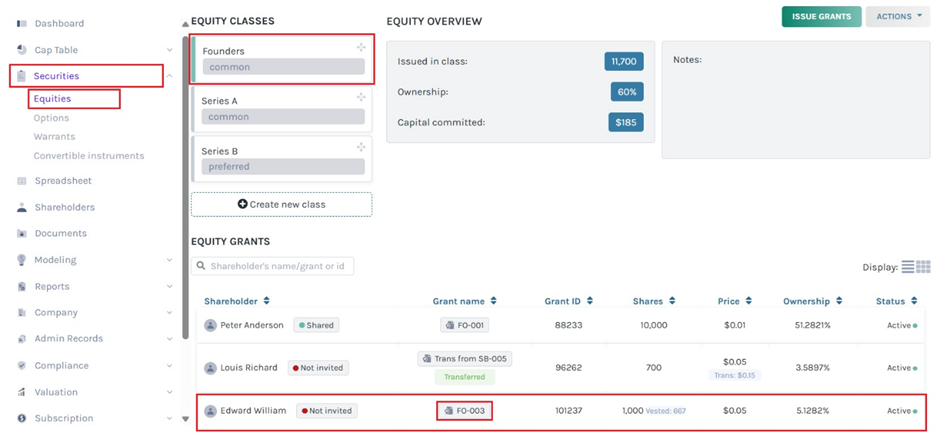
Task: Expand the Cap Table menu
Action: click(169, 50)
